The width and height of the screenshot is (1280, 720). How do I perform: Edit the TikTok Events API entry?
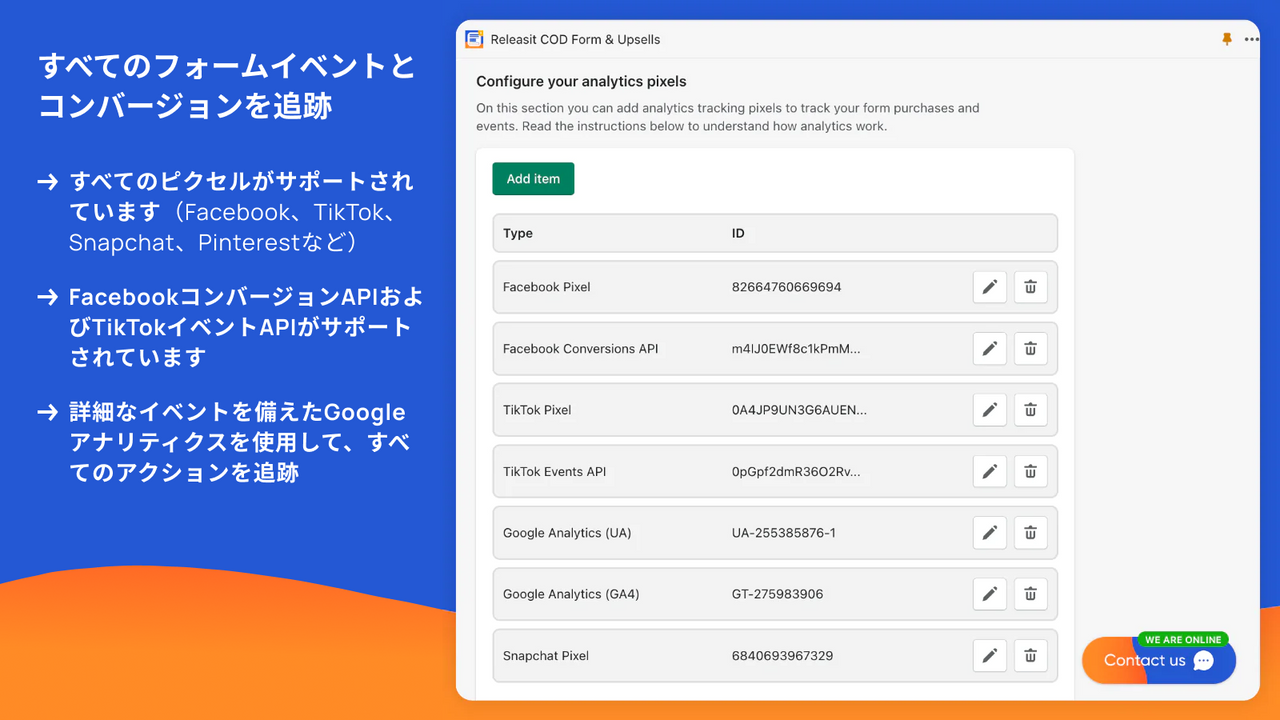click(990, 472)
